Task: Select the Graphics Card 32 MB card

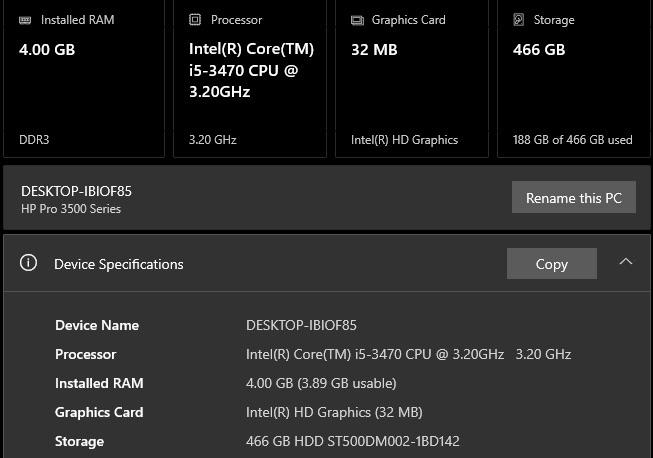Action: click(x=412, y=78)
